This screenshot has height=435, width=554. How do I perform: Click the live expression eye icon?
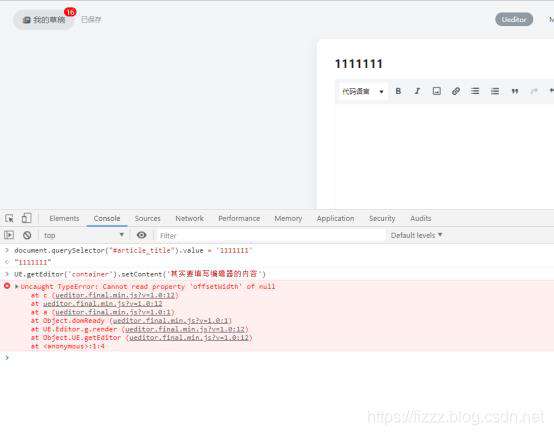pyautogui.click(x=141, y=235)
